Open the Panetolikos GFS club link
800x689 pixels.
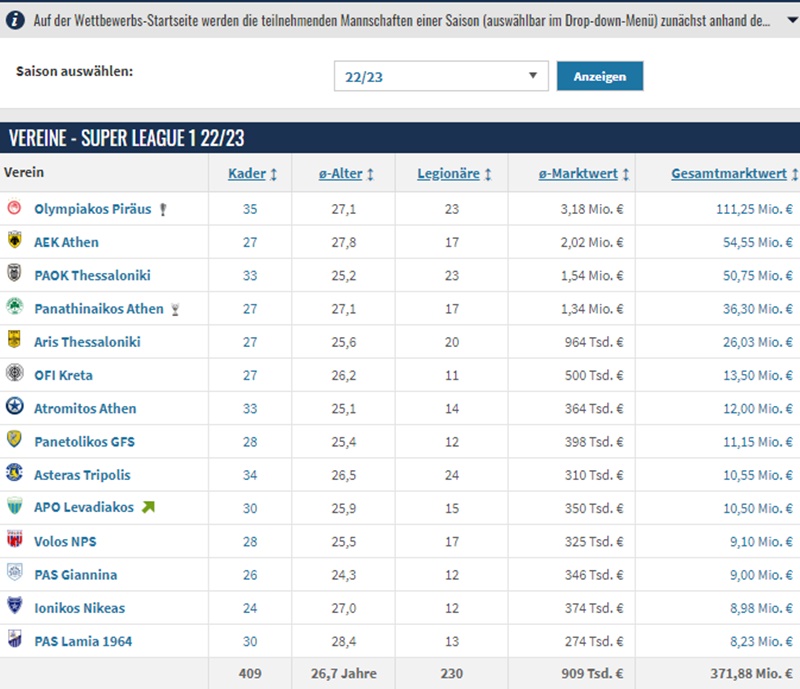[85, 441]
